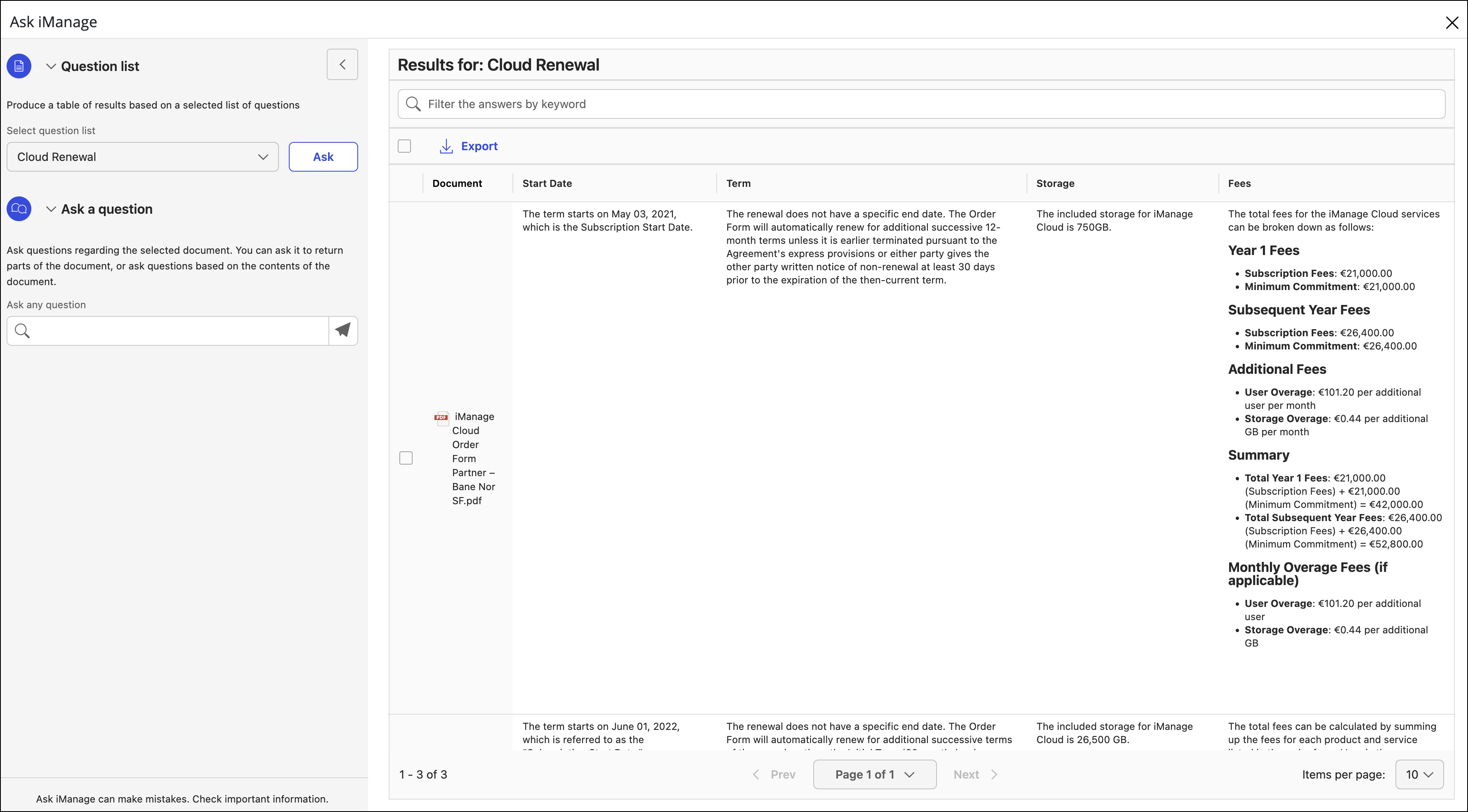Screen dimensions: 1468x812
Task: Click 'Ask iManage can make mistakes' disclaimer
Action: pyautogui.click(x=182, y=799)
